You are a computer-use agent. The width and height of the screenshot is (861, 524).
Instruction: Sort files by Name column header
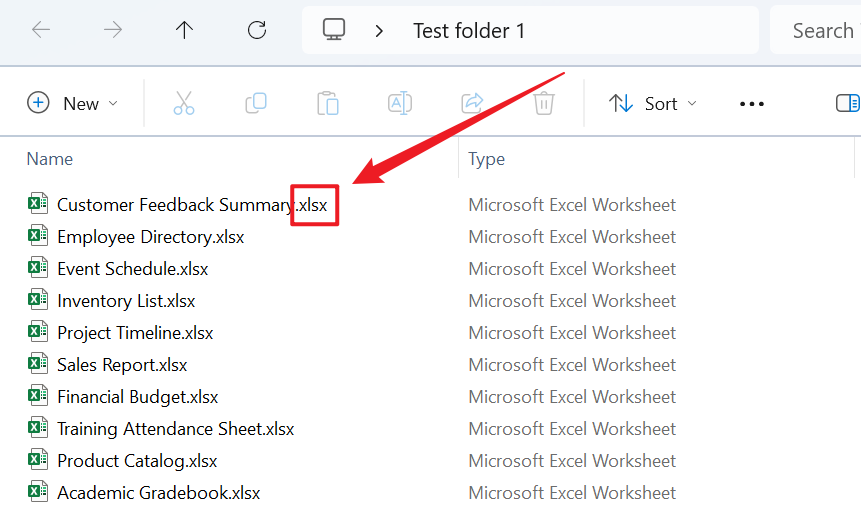(x=50, y=159)
